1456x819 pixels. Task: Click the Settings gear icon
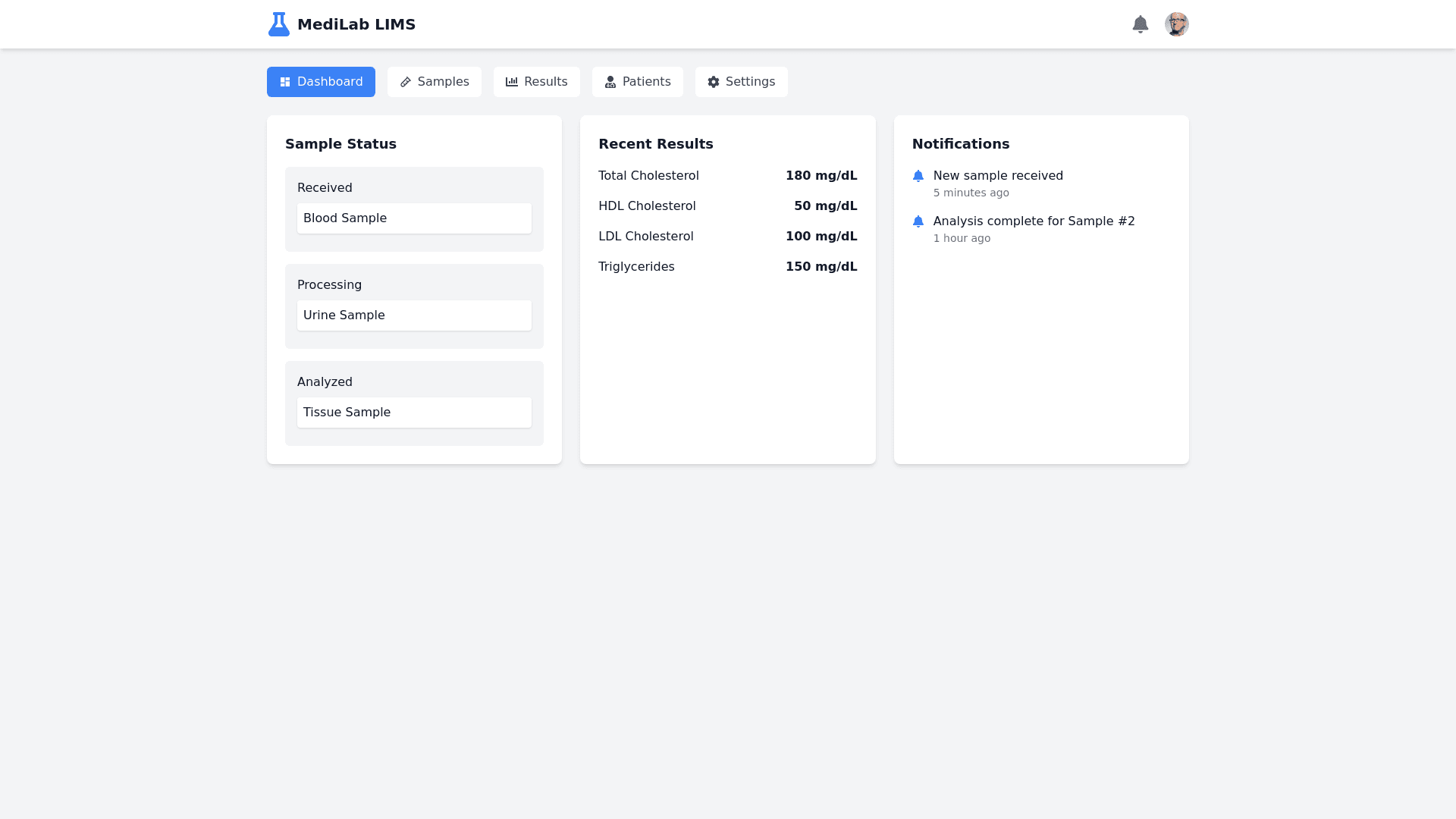pos(714,82)
